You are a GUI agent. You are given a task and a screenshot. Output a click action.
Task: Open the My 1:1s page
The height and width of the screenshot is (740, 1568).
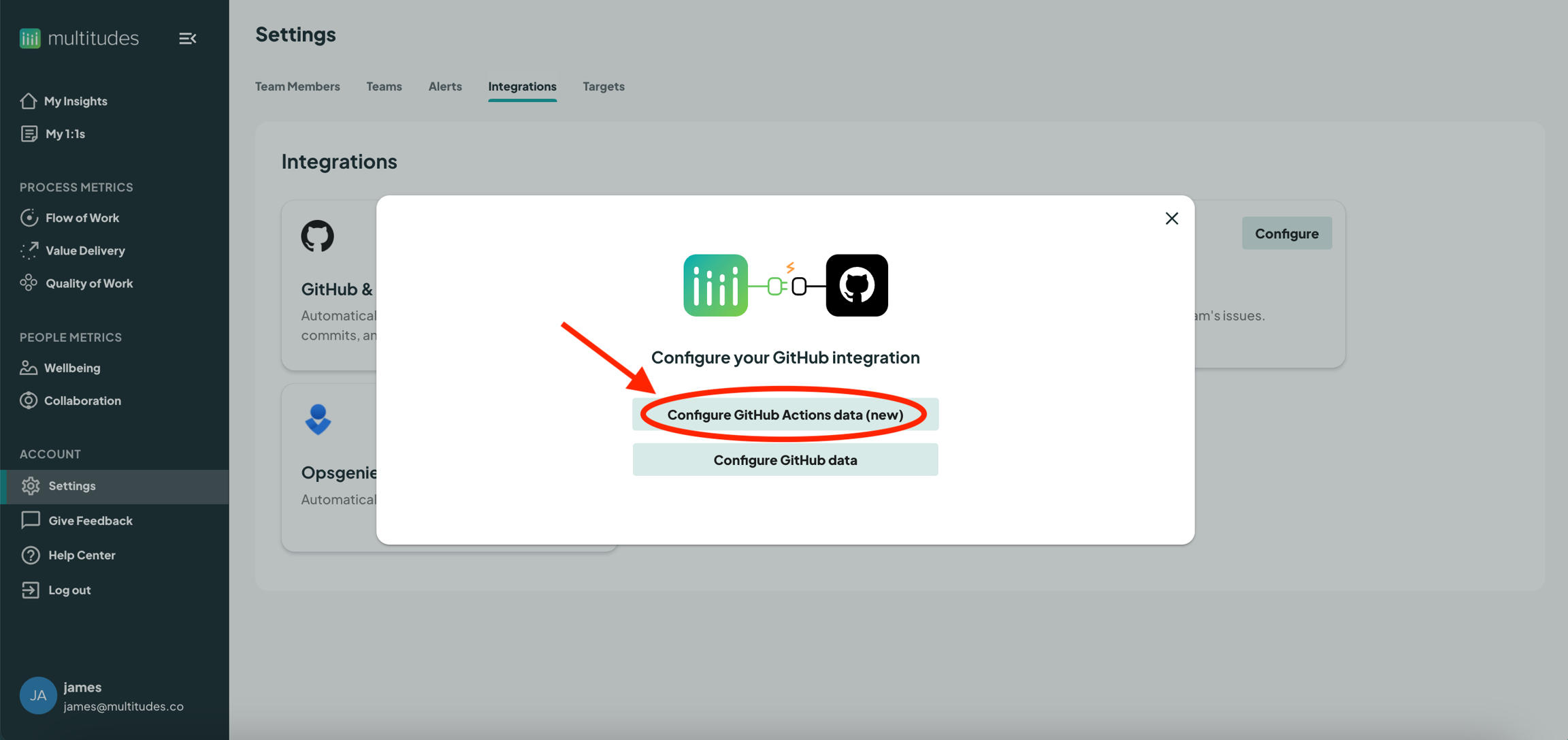click(x=65, y=134)
